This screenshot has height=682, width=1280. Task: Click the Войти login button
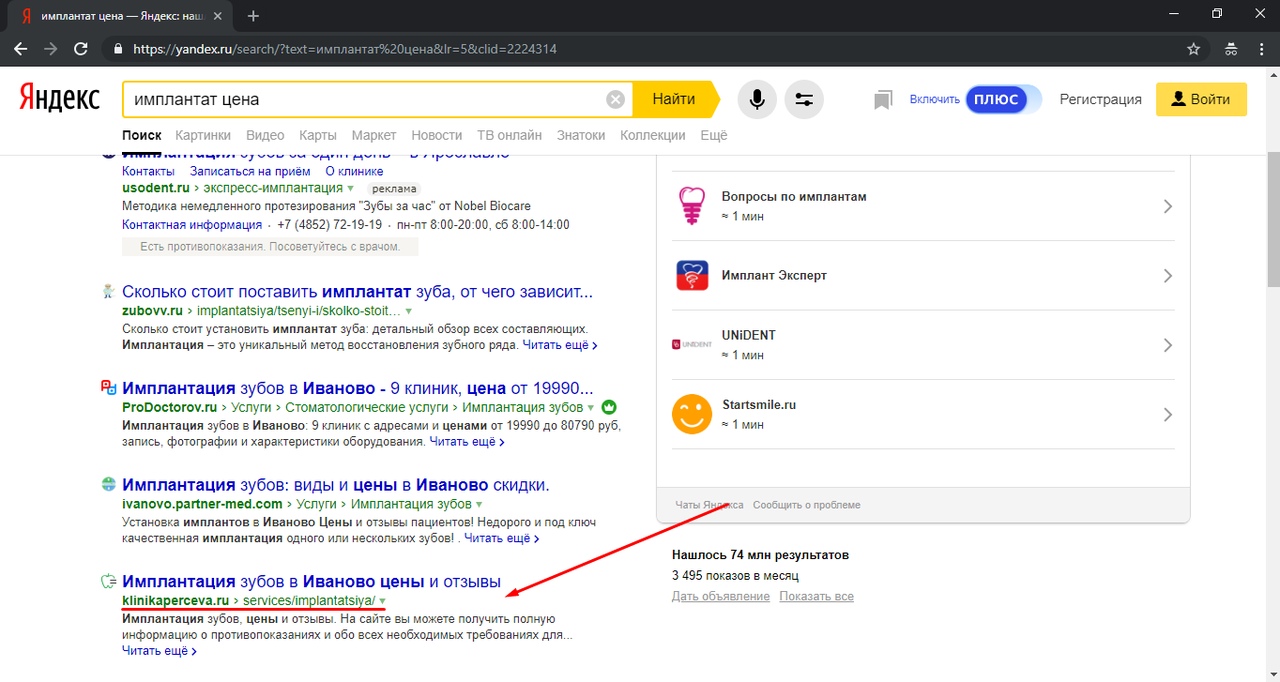point(1201,99)
